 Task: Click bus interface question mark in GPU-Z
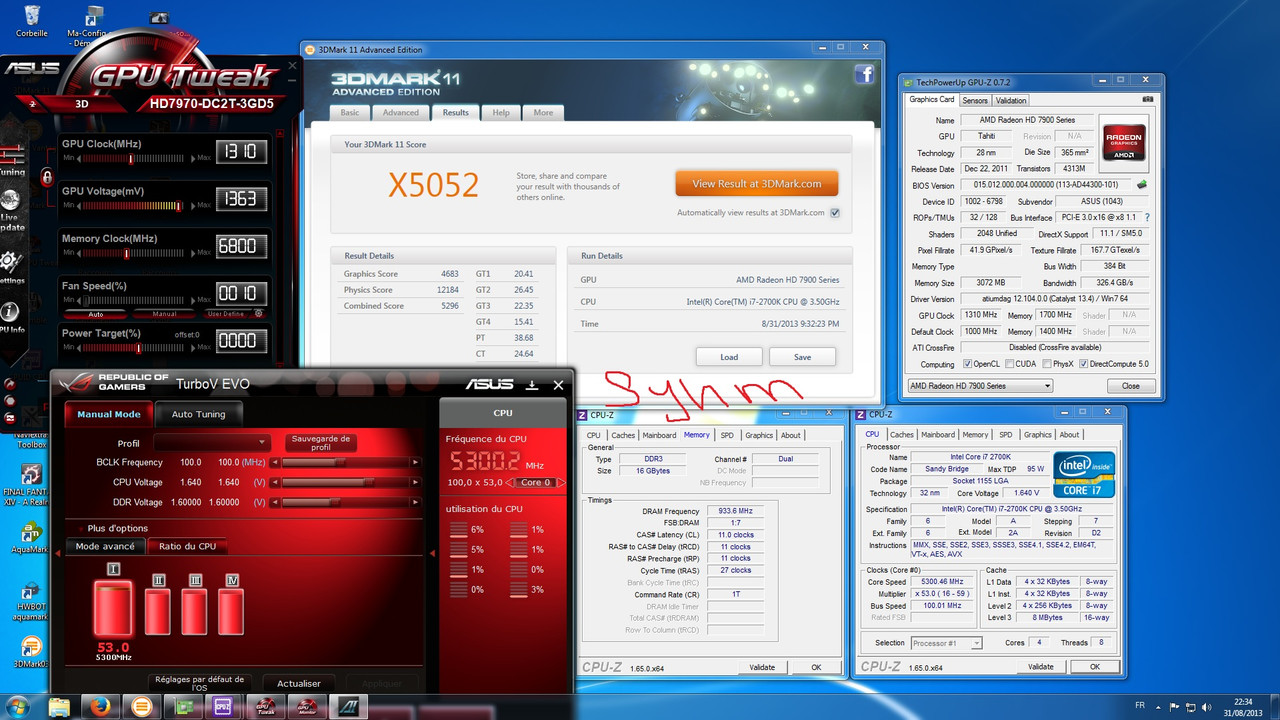[1146, 217]
